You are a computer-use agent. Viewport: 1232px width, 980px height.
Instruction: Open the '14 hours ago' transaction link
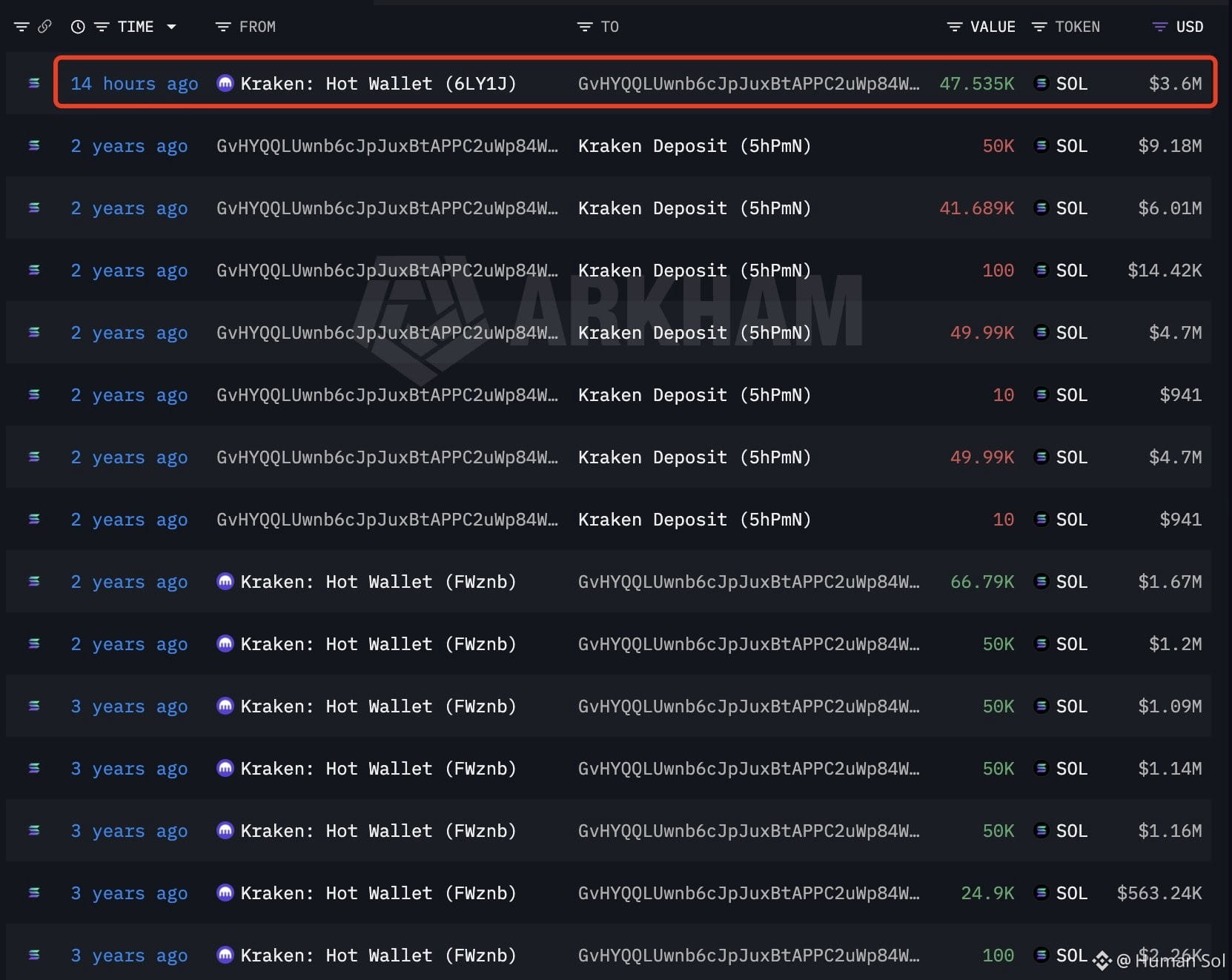tap(134, 84)
